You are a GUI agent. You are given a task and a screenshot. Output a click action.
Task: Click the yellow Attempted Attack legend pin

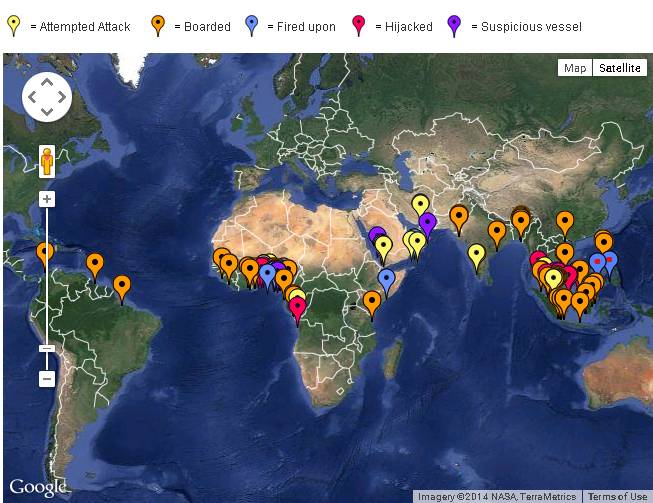pos(13,25)
